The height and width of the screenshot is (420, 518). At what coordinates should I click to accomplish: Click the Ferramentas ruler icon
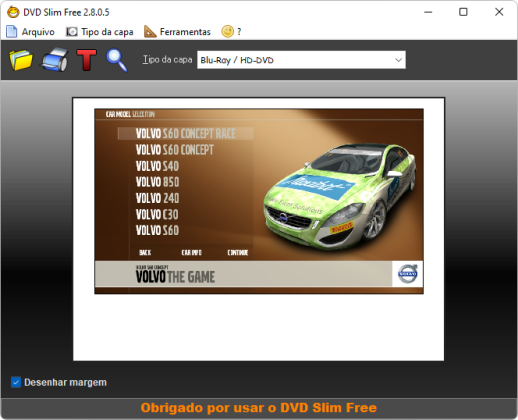(x=150, y=32)
